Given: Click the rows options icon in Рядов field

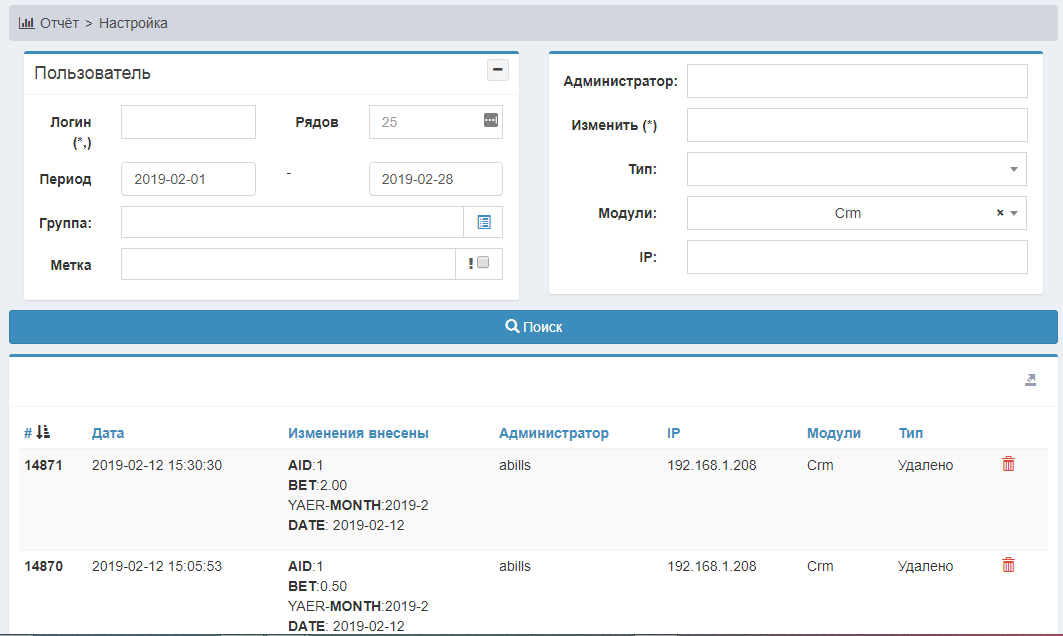Looking at the screenshot, I should coord(490,121).
